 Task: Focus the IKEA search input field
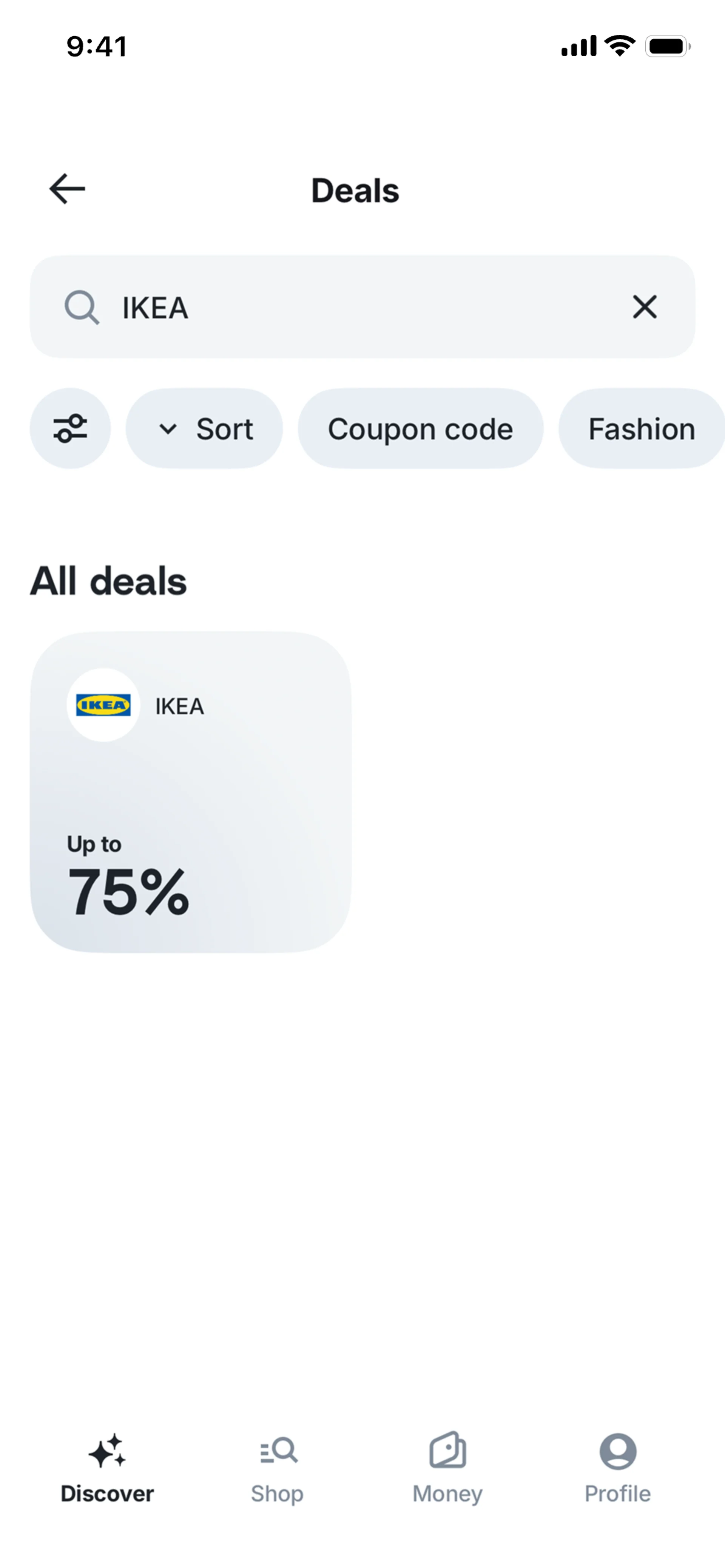(x=366, y=308)
